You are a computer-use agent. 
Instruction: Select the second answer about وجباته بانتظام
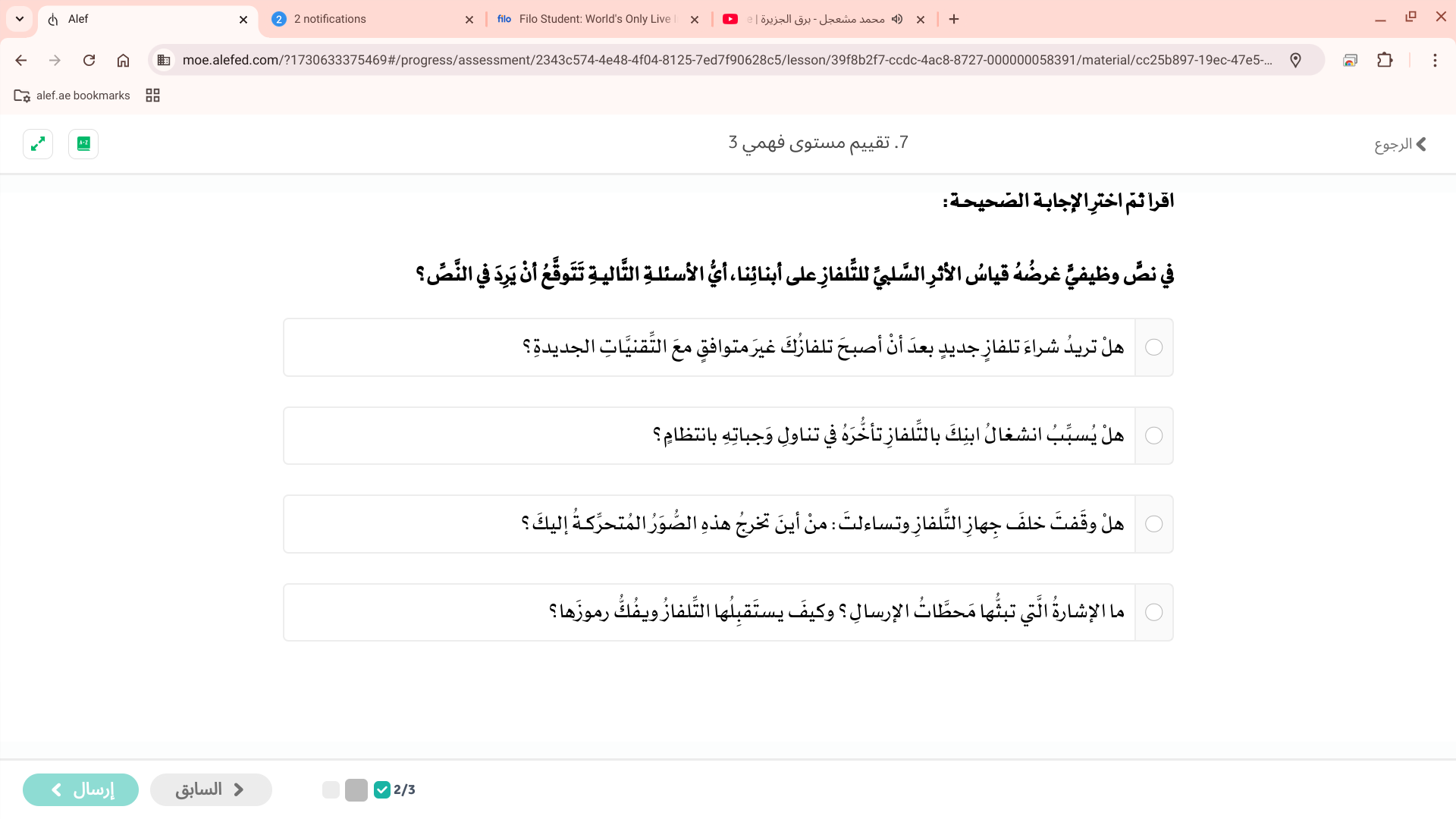click(x=1153, y=435)
